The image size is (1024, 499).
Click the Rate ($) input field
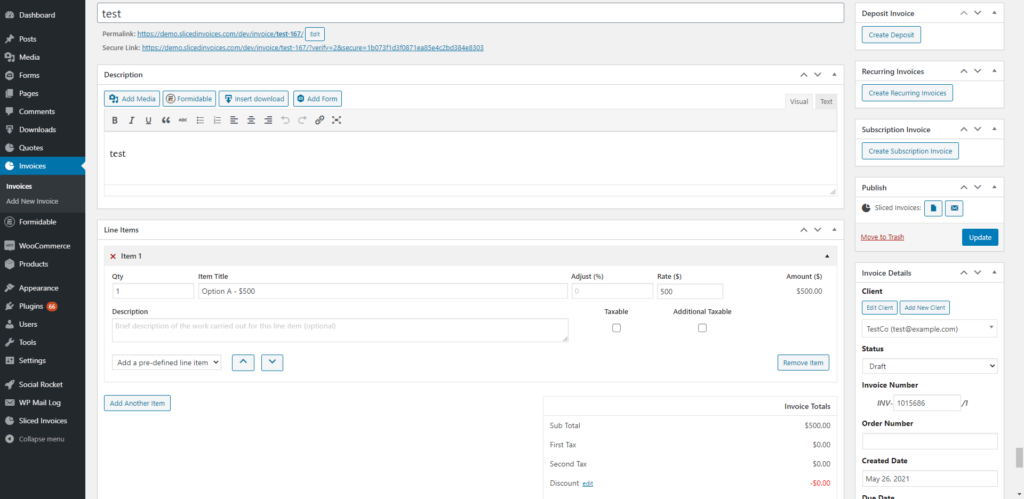pyautogui.click(x=690, y=291)
